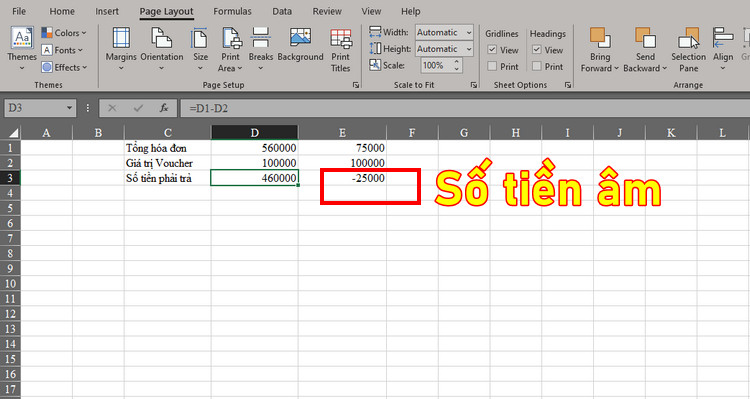Click the sheet Background image icon
The image size is (750, 399).
point(300,38)
